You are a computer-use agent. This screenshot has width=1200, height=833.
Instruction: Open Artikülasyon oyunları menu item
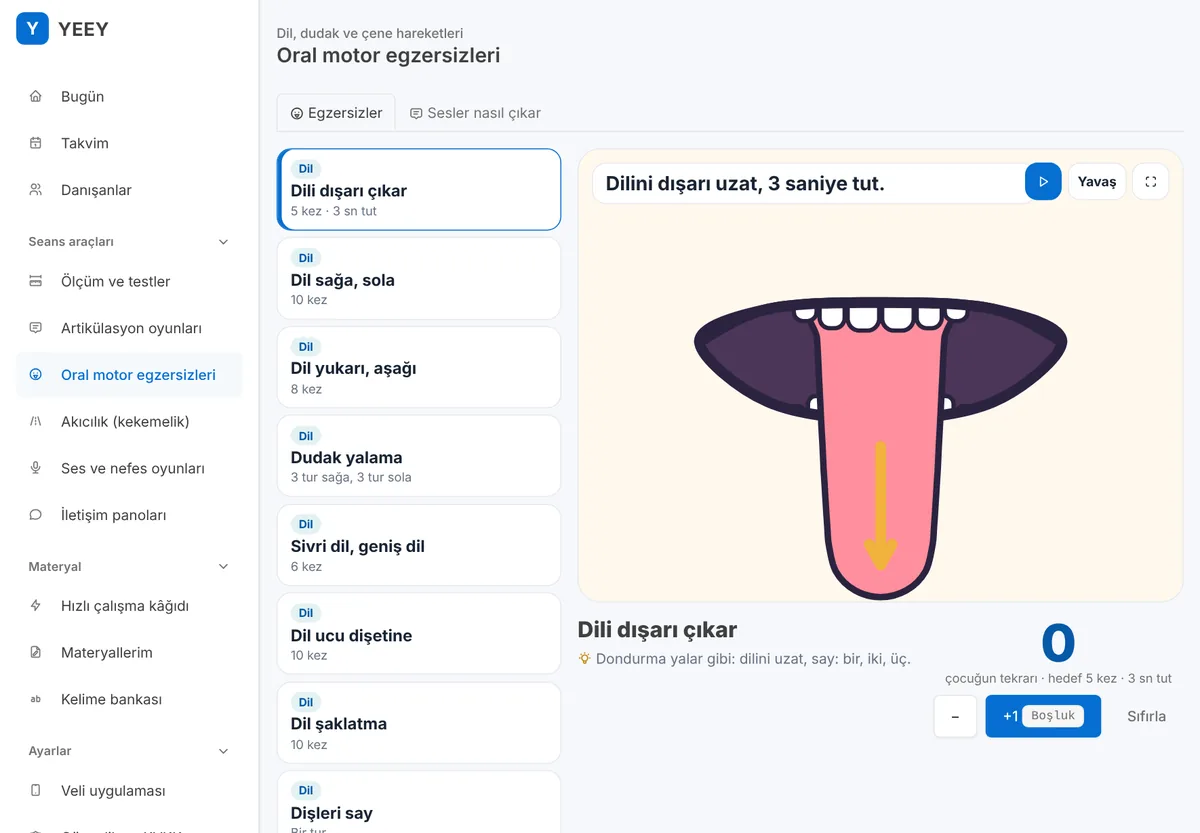[130, 328]
